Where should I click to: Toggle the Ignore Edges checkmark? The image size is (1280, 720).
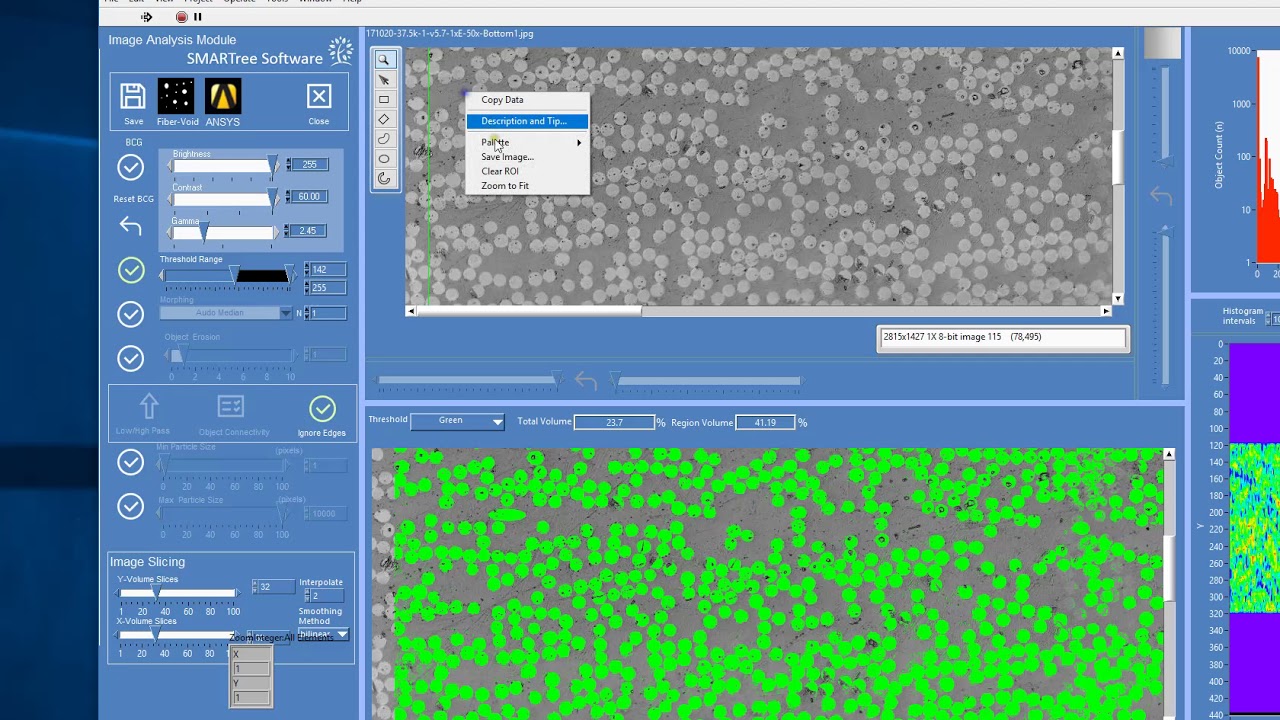[x=322, y=408]
